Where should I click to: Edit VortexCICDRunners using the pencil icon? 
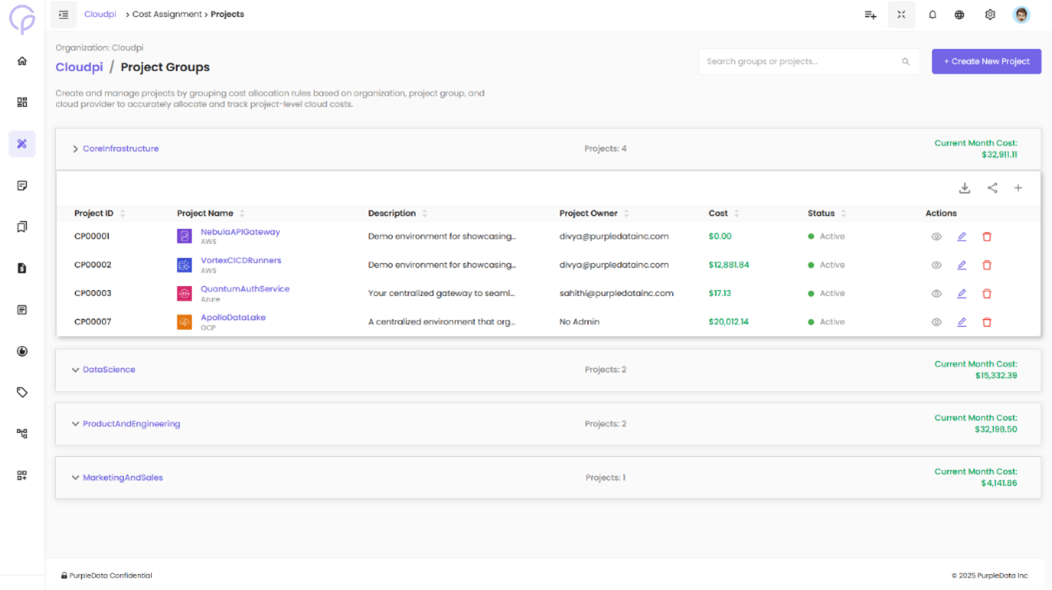click(961, 265)
